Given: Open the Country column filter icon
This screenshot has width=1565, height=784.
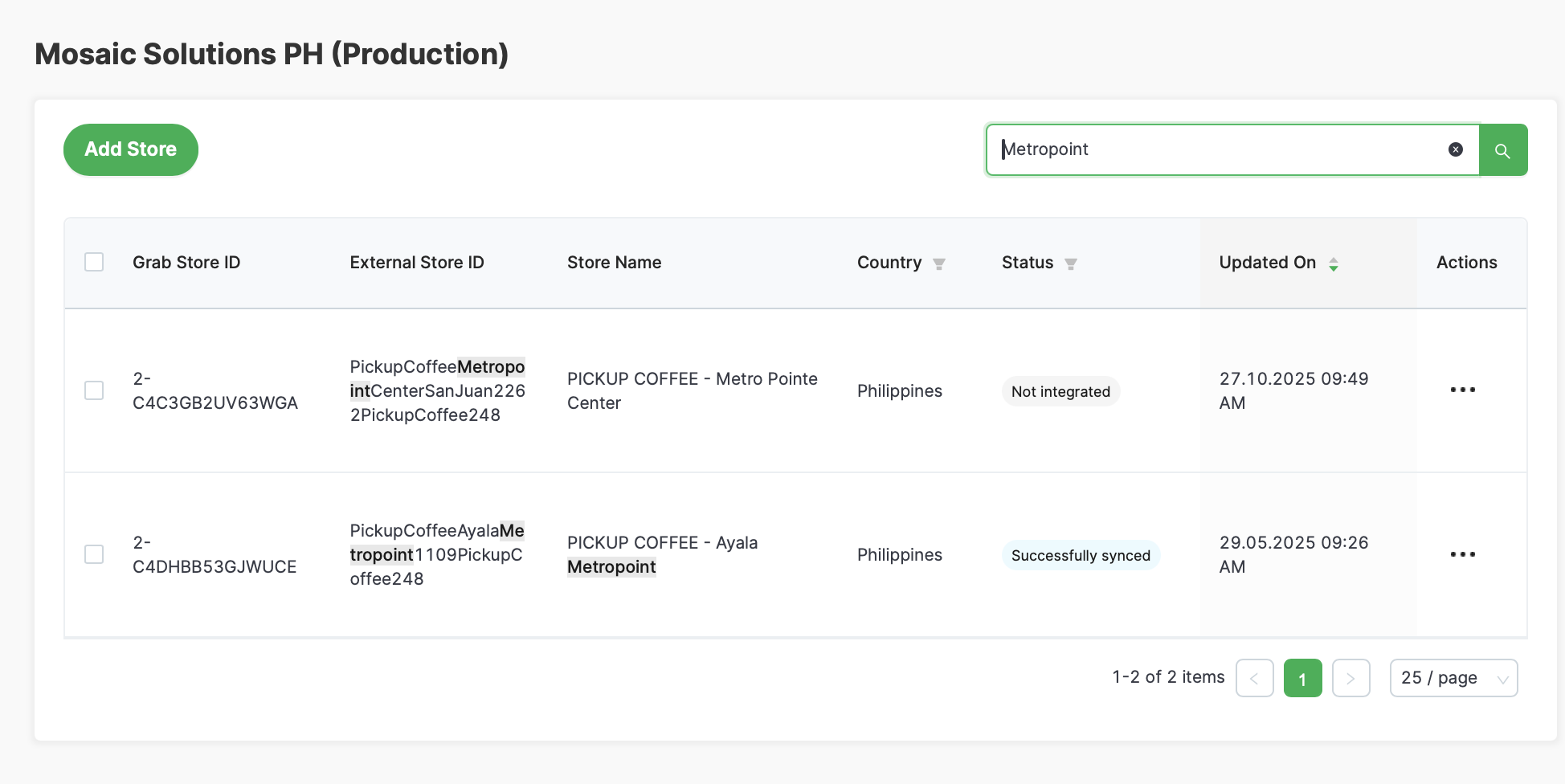Looking at the screenshot, I should 938,263.
